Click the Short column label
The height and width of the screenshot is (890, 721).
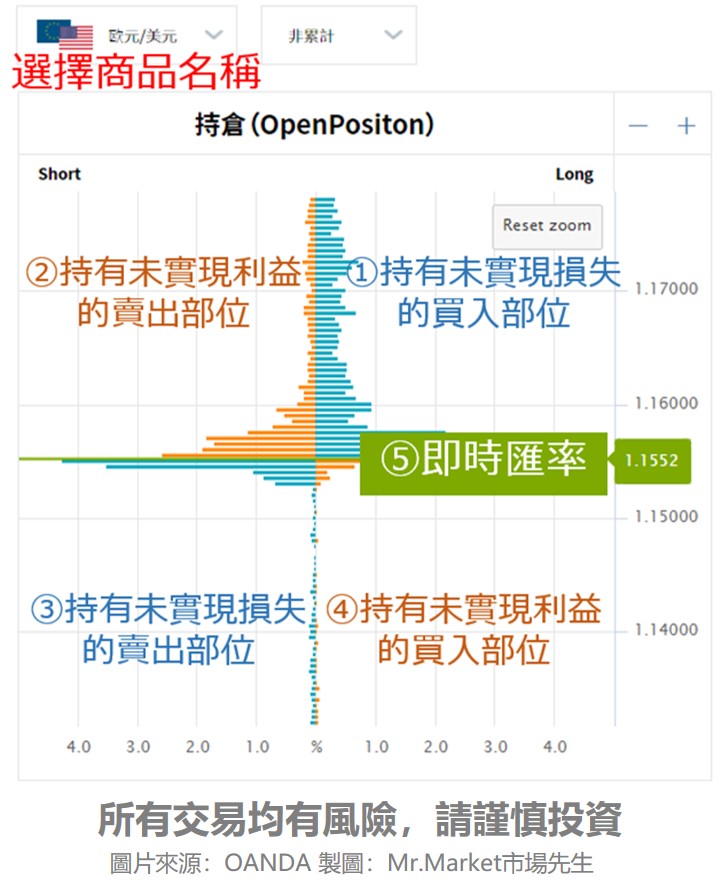point(59,174)
